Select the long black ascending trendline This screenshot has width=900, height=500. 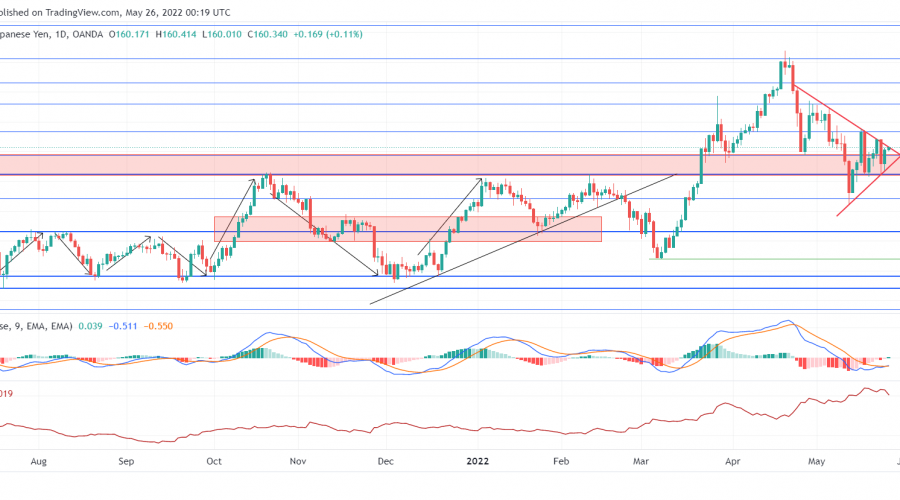coord(523,238)
